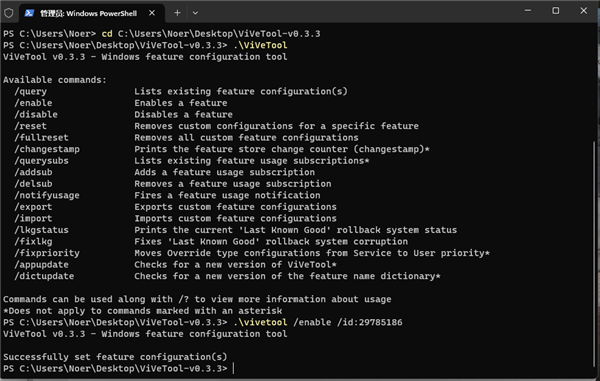The width and height of the screenshot is (600, 381).
Task: Click the /changestamp command text
Action: (x=47, y=149)
